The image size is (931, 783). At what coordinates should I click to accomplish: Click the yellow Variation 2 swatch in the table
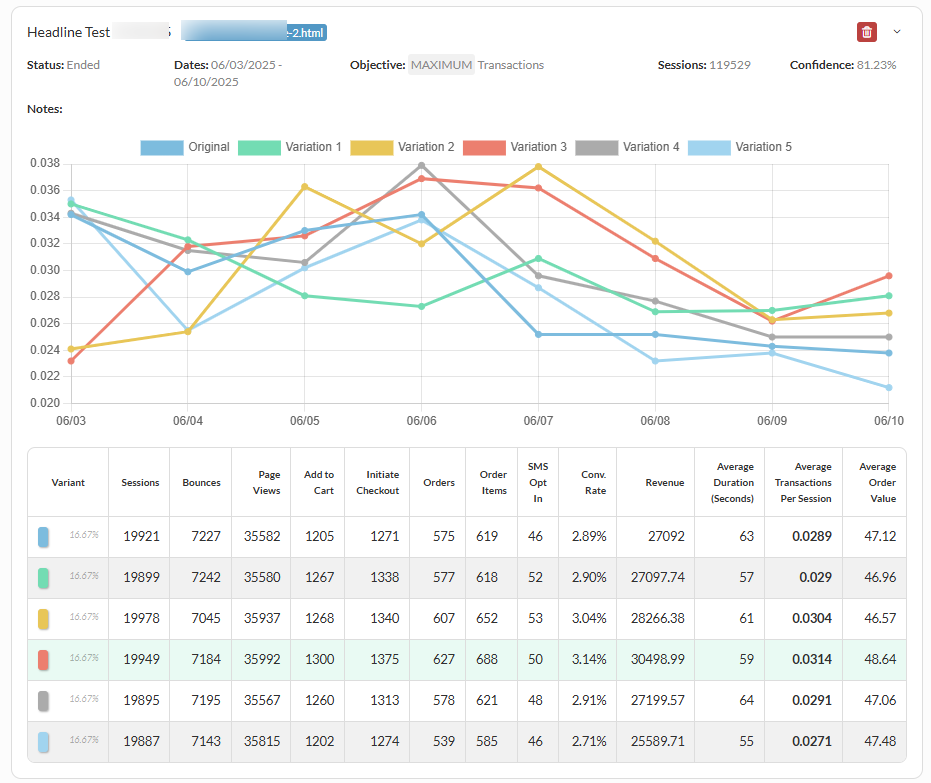43,619
